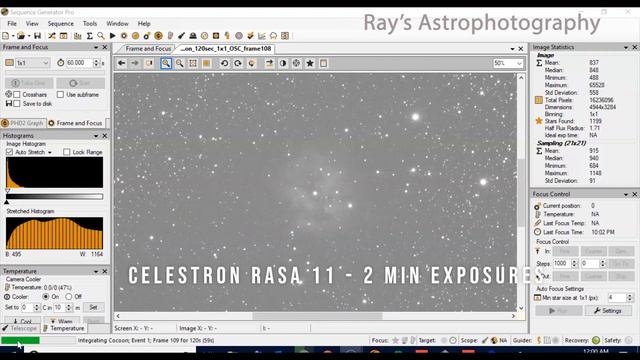Uncheck the Auto Stretch checkbox
640x360 pixels.
coord(9,152)
